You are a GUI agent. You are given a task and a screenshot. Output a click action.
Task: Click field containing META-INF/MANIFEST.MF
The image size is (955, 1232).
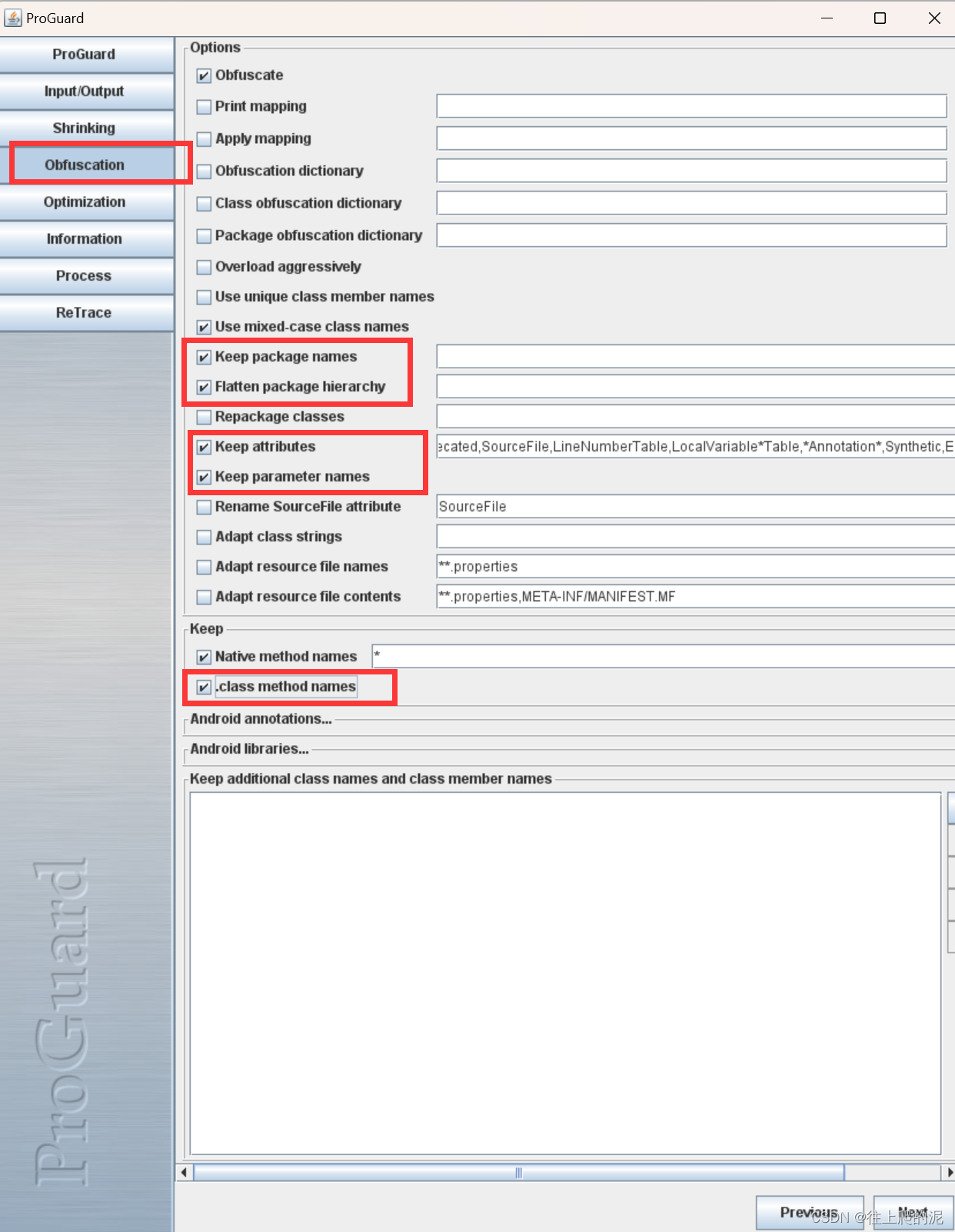click(696, 596)
